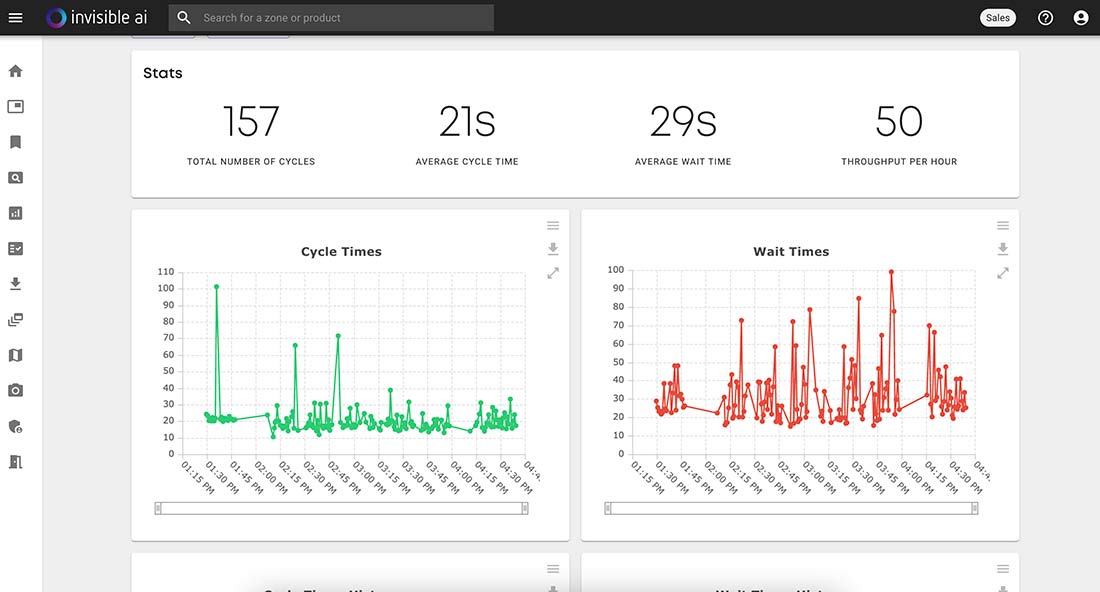1100x592 pixels.
Task: Open the checklist sidebar icon
Action: pos(15,248)
